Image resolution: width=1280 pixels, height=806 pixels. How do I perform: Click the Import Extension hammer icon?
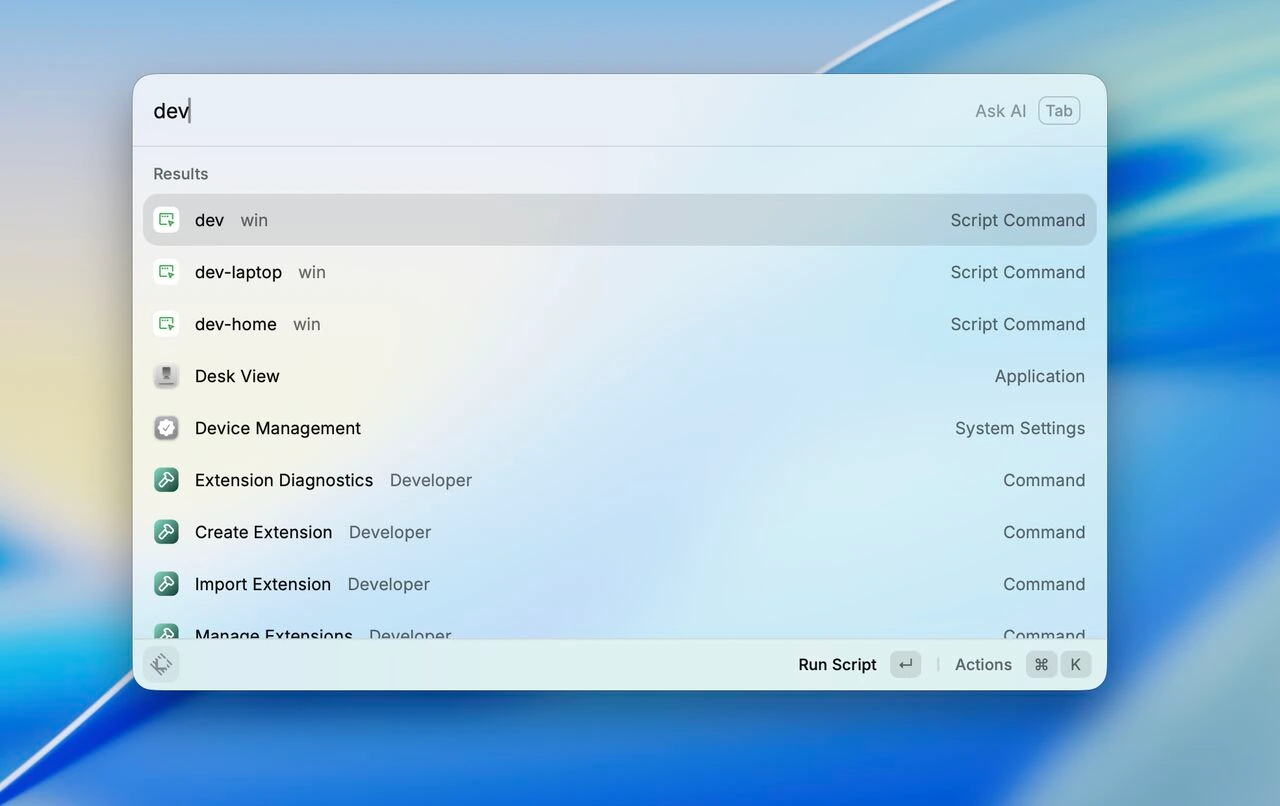[x=166, y=584]
